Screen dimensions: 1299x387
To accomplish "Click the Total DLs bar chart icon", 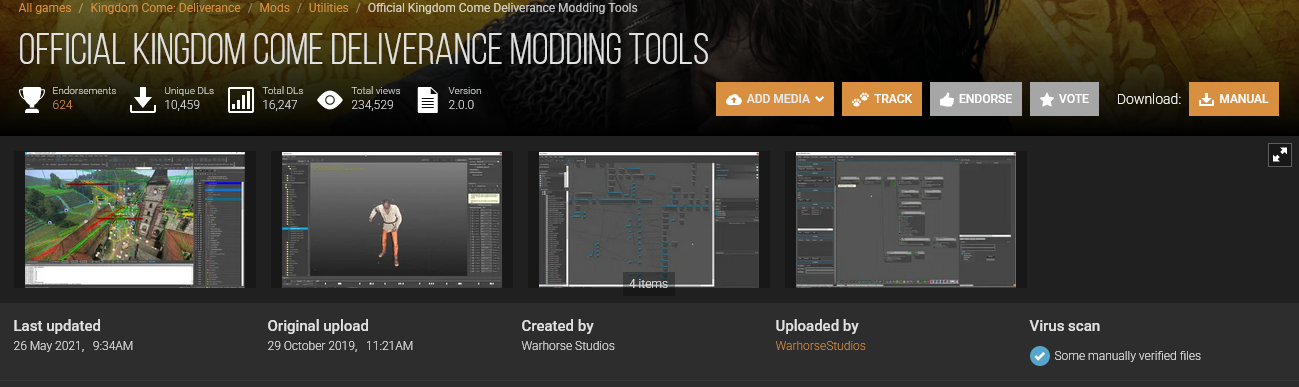I will pyautogui.click(x=241, y=99).
